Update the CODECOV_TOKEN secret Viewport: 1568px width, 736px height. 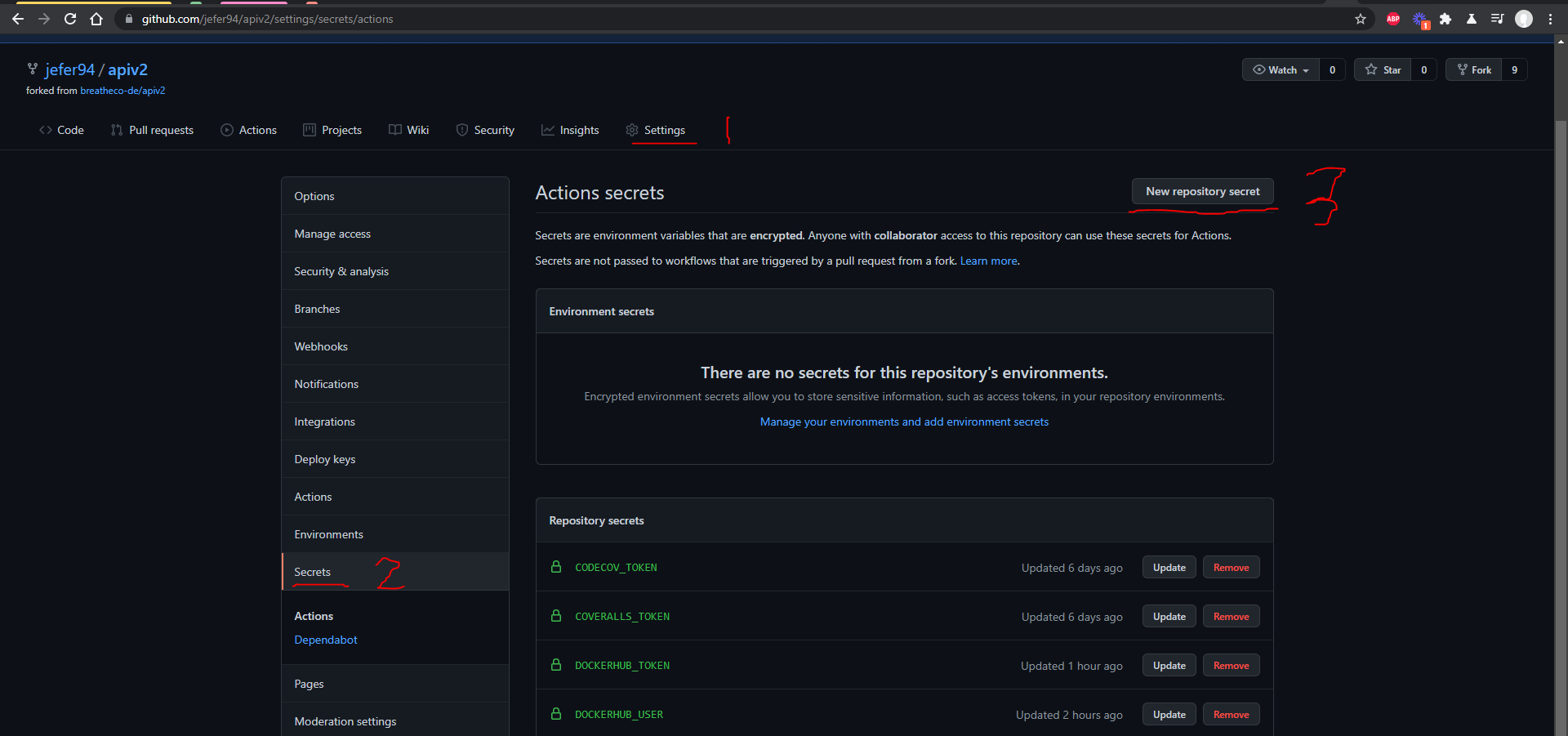click(x=1169, y=568)
